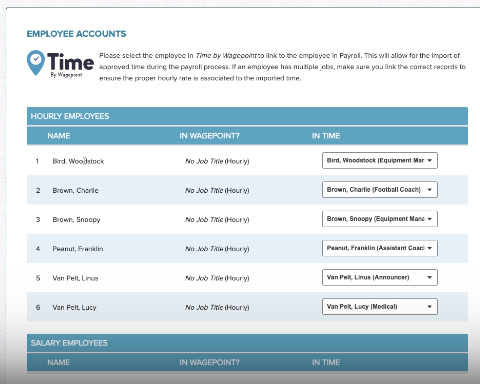Click the name Van Pelt, Lucy
Image resolution: width=480 pixels, height=384 pixels.
pos(74,307)
